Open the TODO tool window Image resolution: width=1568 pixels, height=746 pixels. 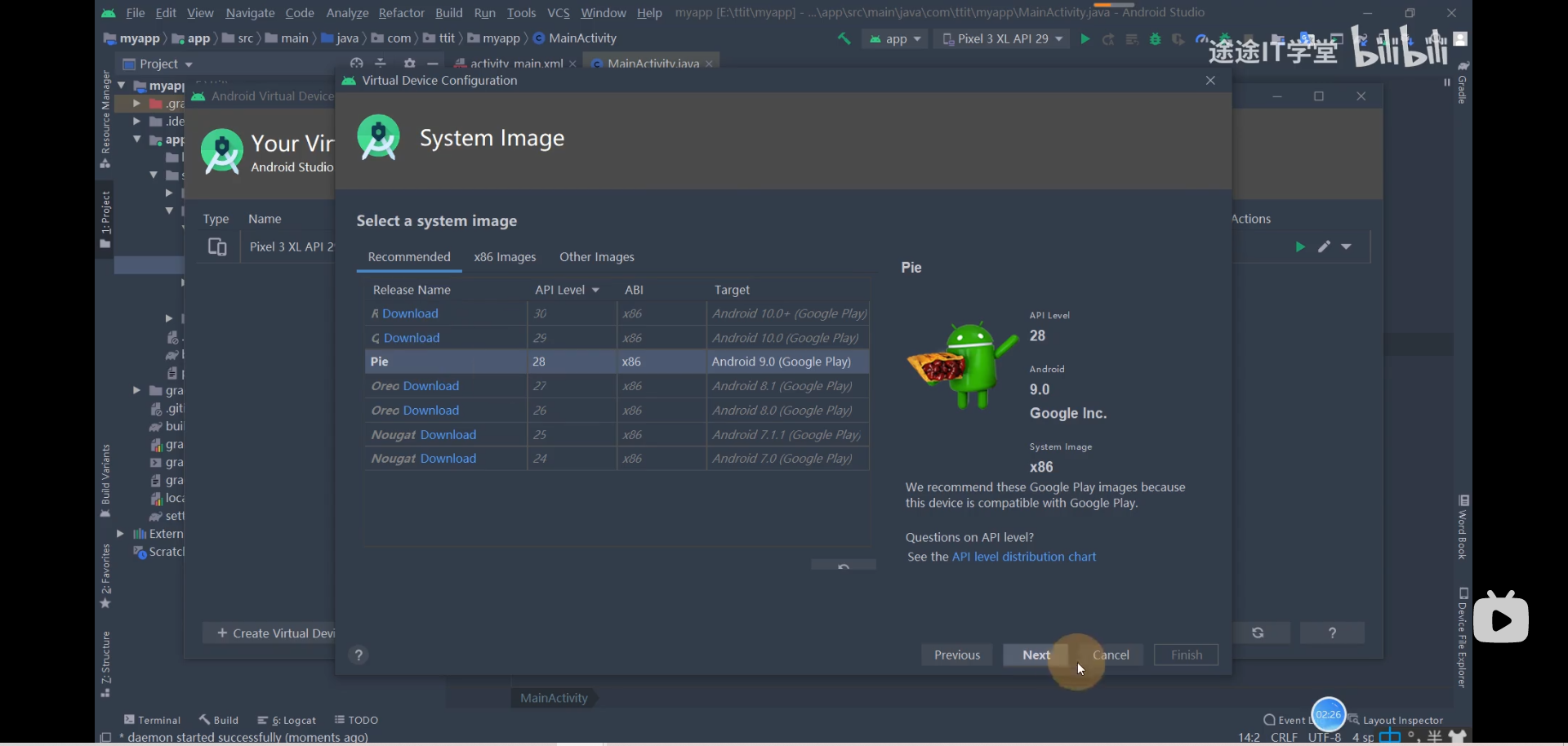(356, 720)
